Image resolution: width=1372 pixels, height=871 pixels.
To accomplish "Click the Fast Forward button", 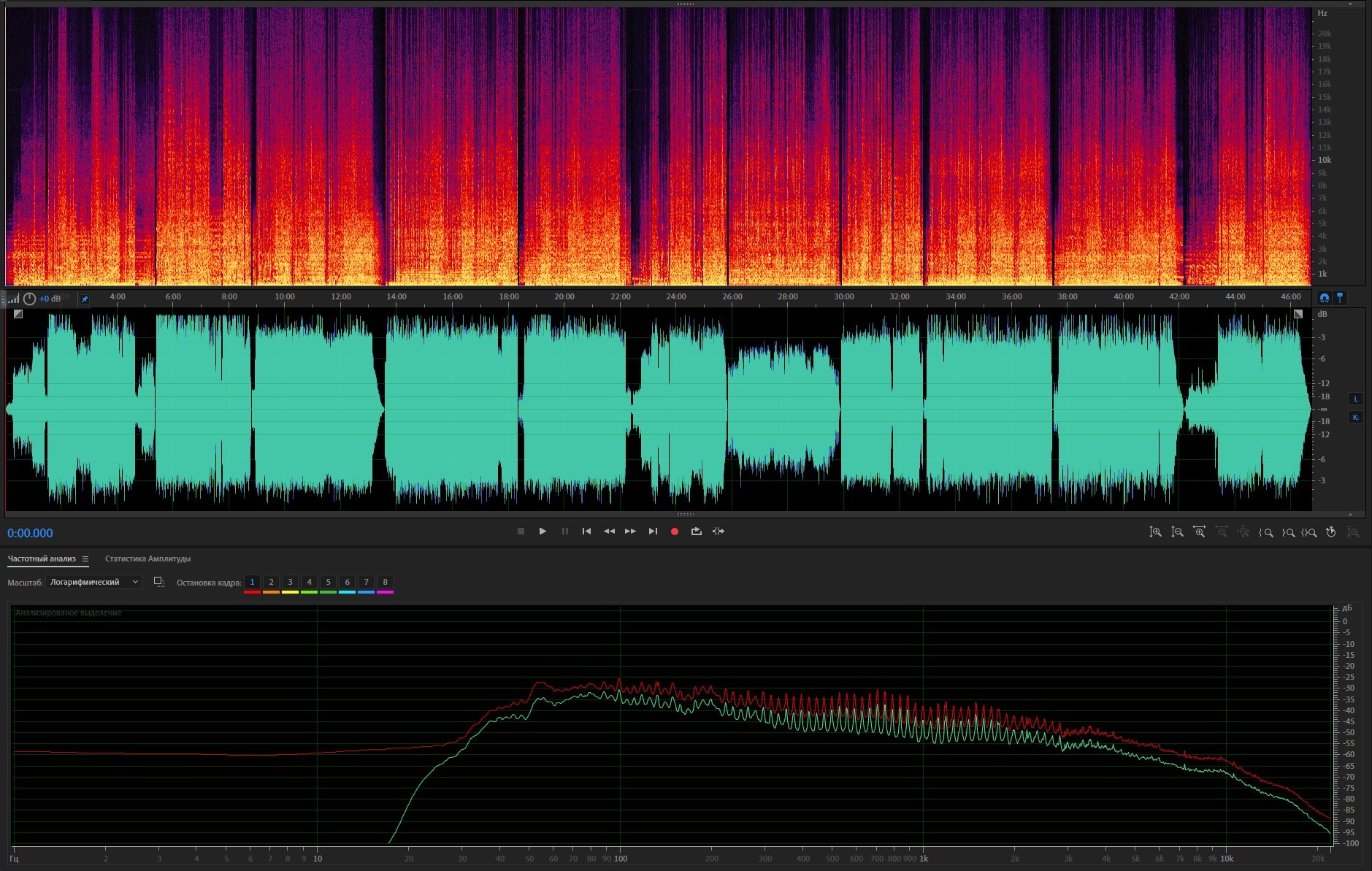I will pyautogui.click(x=630, y=532).
